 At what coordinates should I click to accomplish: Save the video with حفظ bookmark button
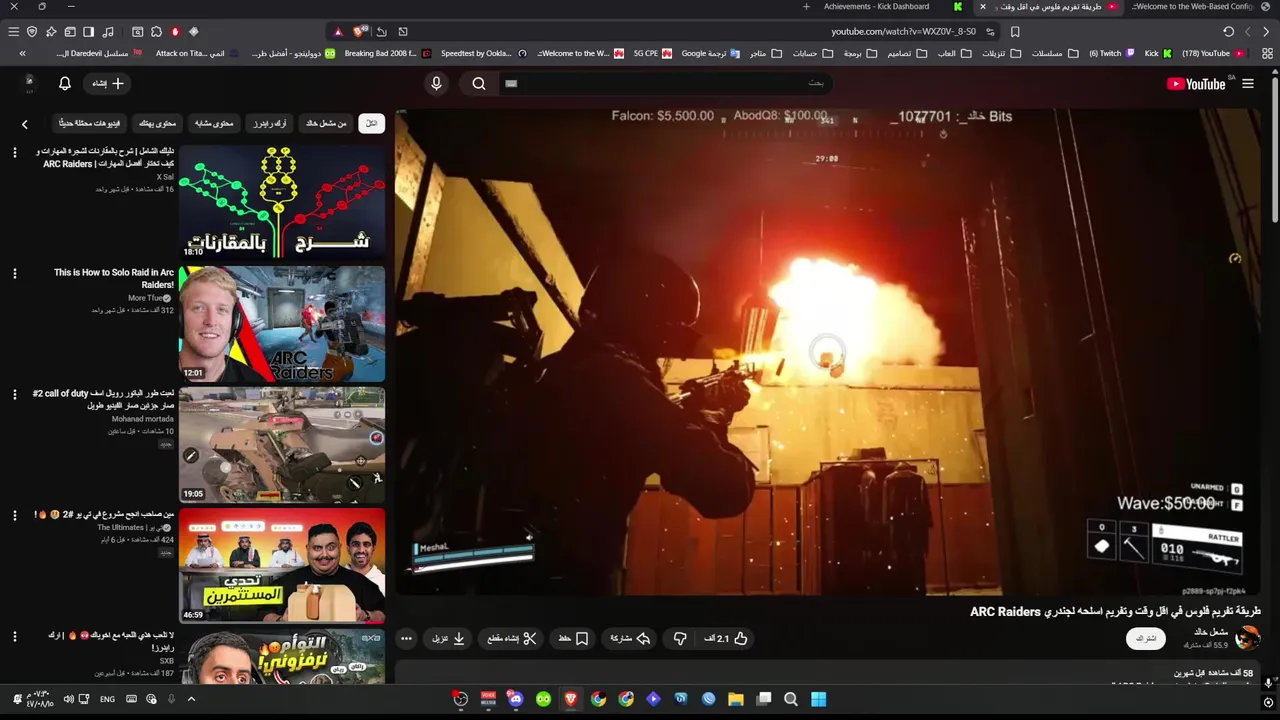[574, 638]
